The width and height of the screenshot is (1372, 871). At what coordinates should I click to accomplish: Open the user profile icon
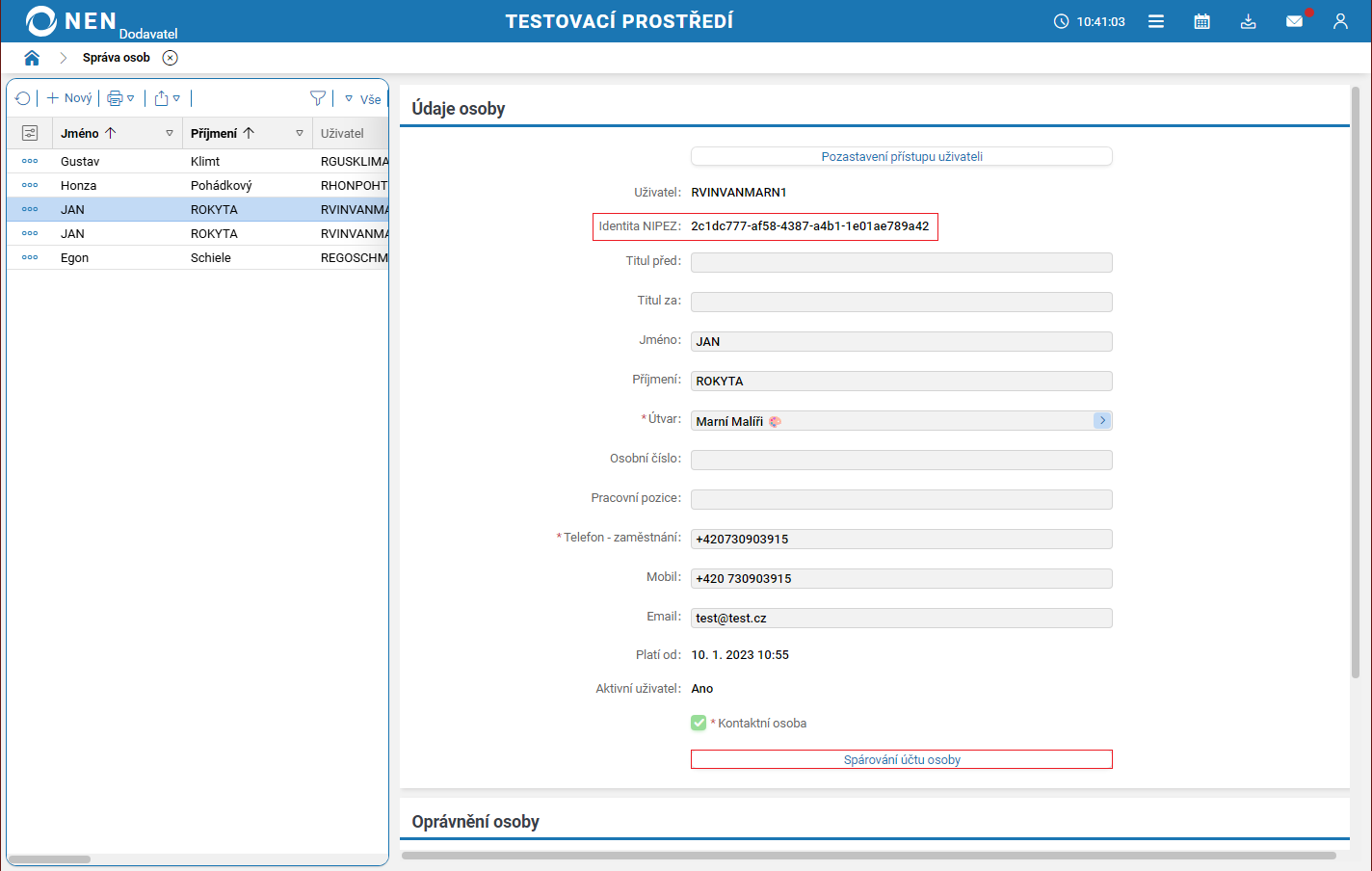tap(1340, 21)
